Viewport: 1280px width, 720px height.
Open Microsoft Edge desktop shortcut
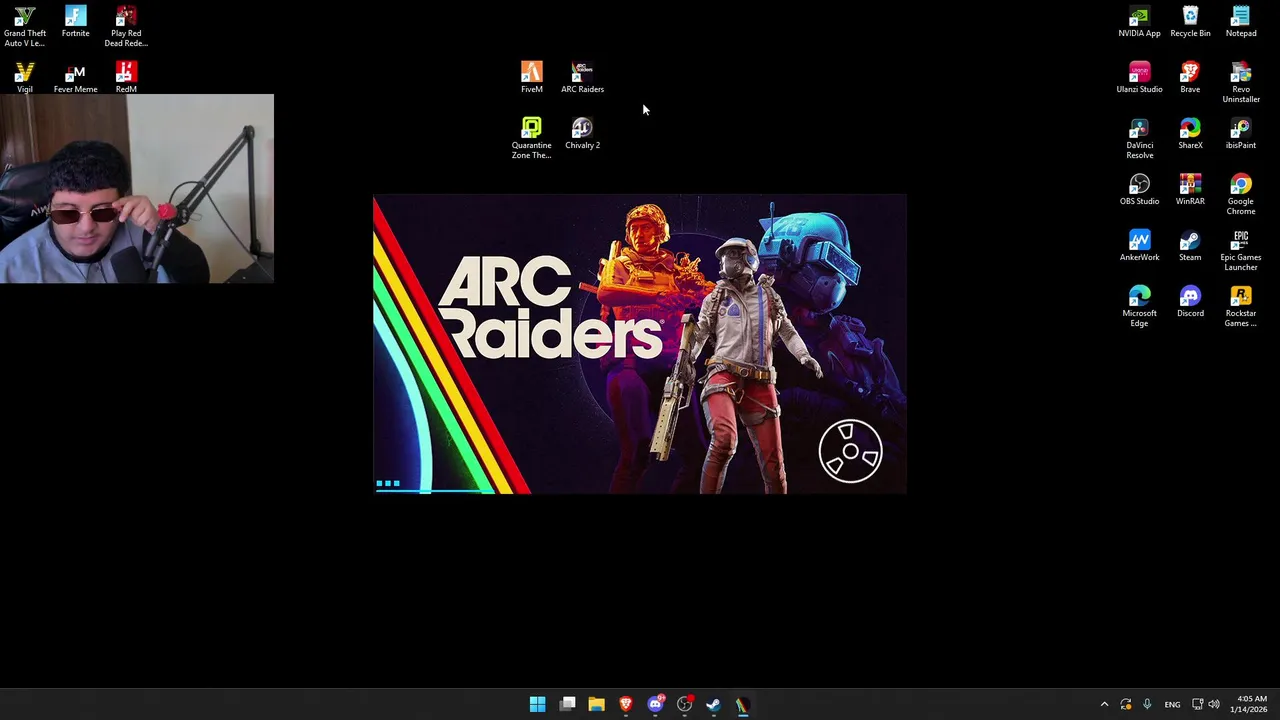tap(1139, 307)
